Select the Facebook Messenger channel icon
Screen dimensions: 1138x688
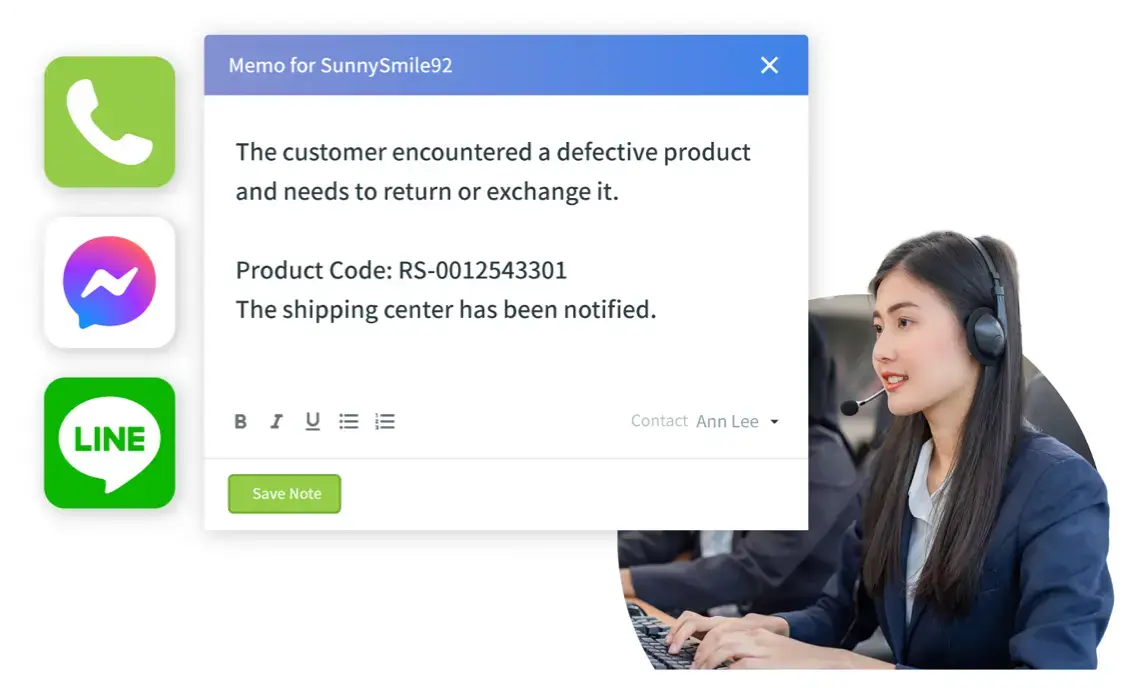110,282
